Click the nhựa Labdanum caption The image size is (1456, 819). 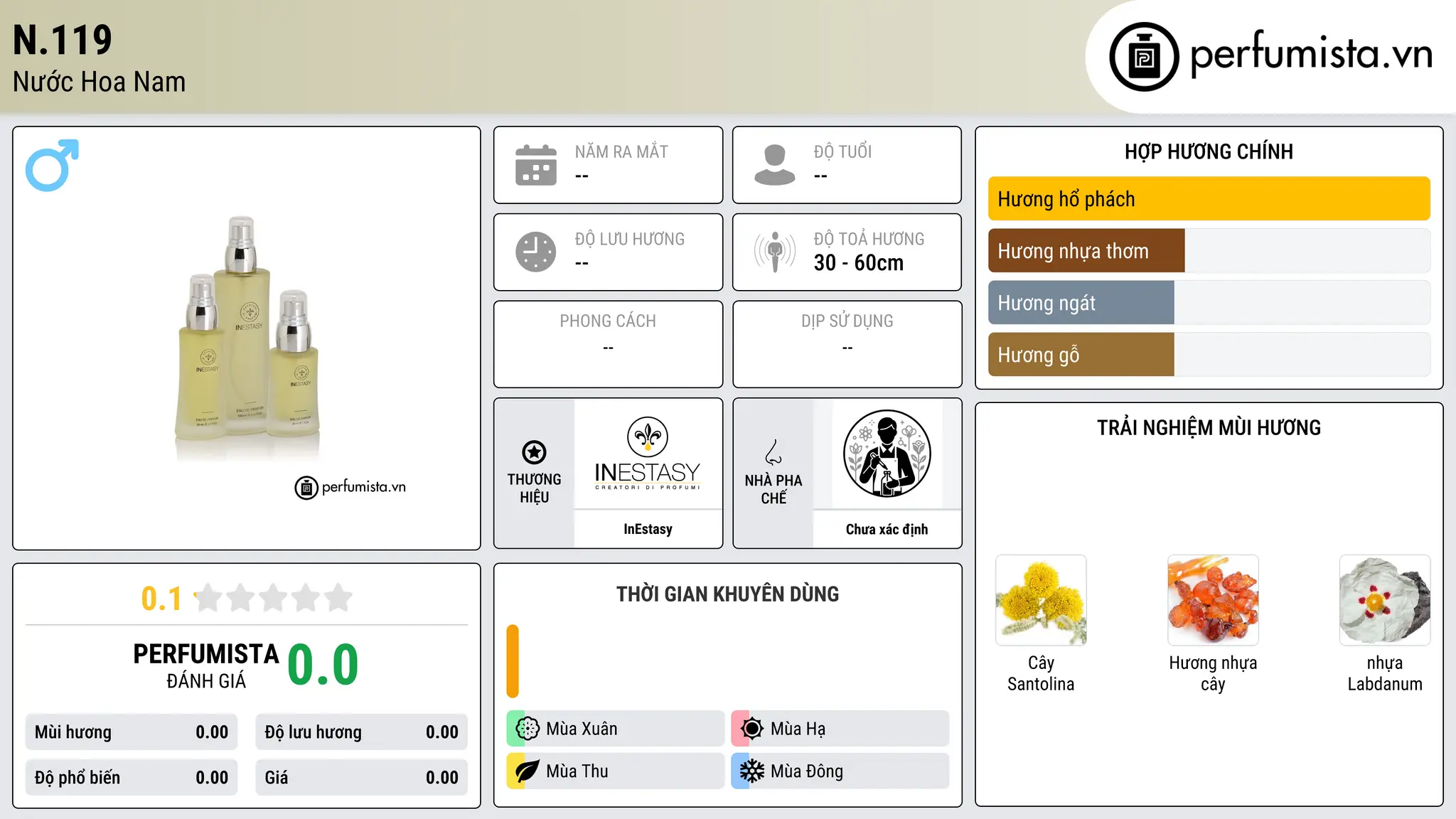click(x=1385, y=673)
